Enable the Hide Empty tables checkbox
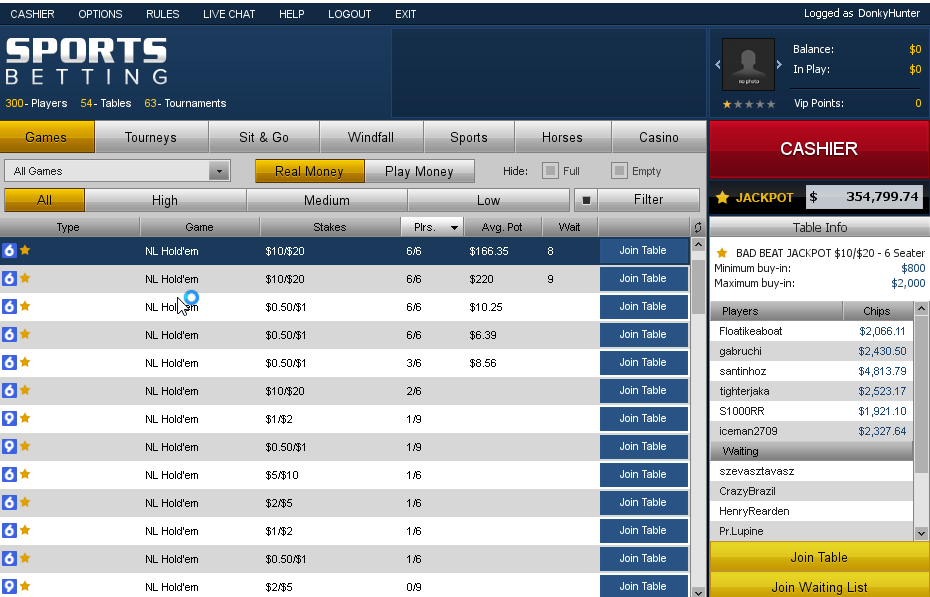The image size is (930, 597). tap(619, 171)
